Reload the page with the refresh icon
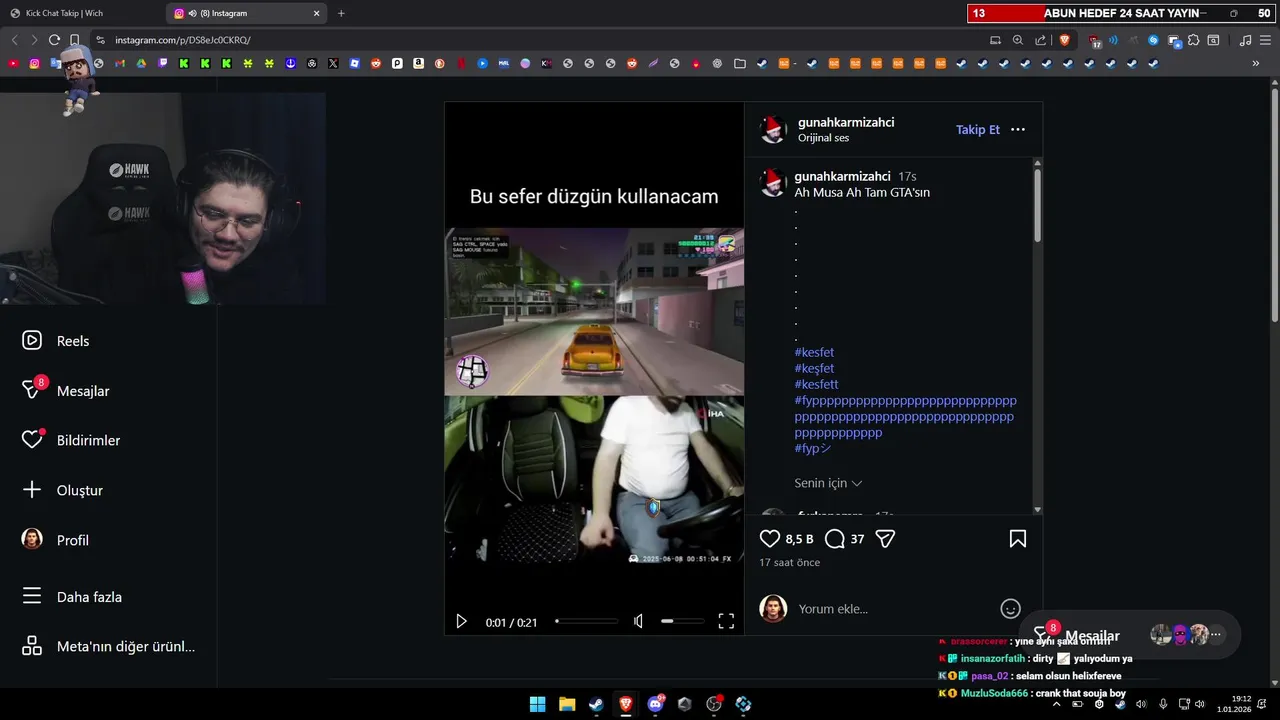The height and width of the screenshot is (720, 1280). point(54,40)
